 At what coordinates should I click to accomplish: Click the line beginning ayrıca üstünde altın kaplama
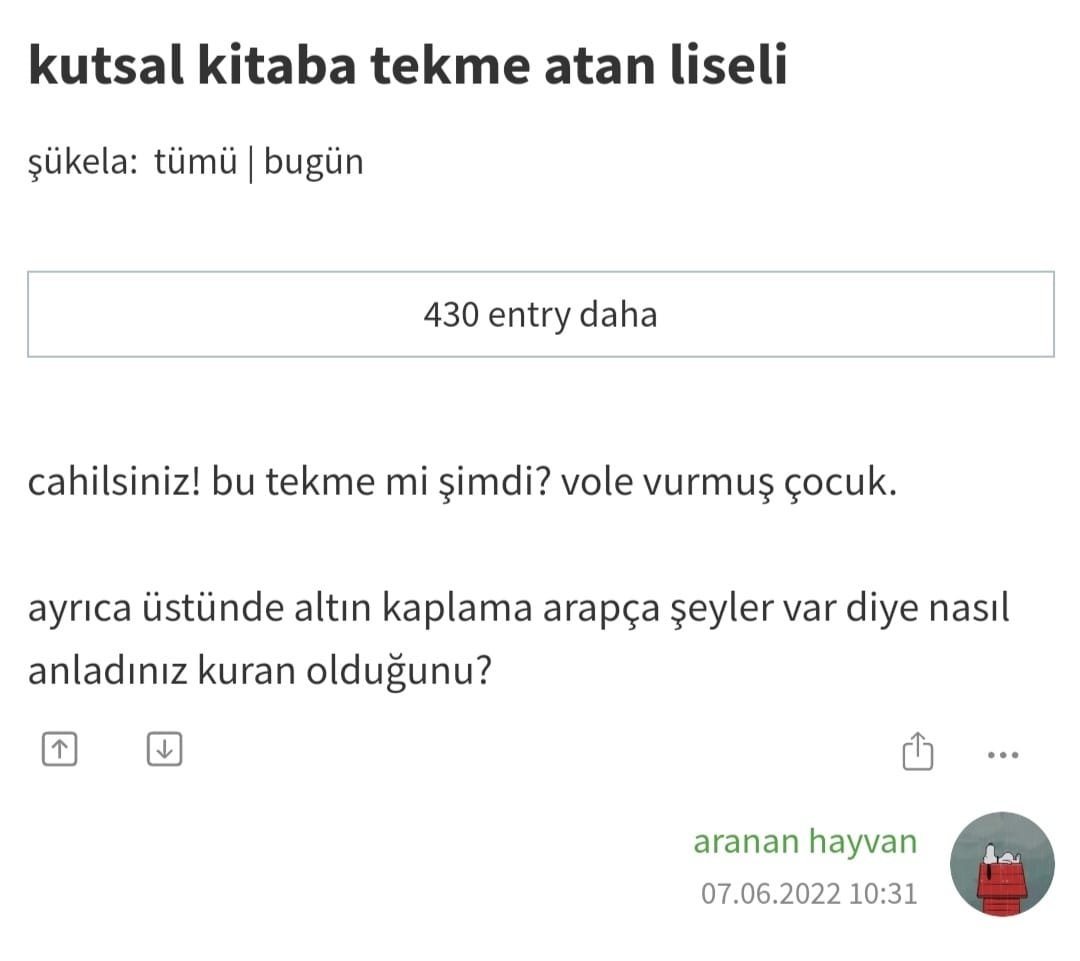(518, 608)
